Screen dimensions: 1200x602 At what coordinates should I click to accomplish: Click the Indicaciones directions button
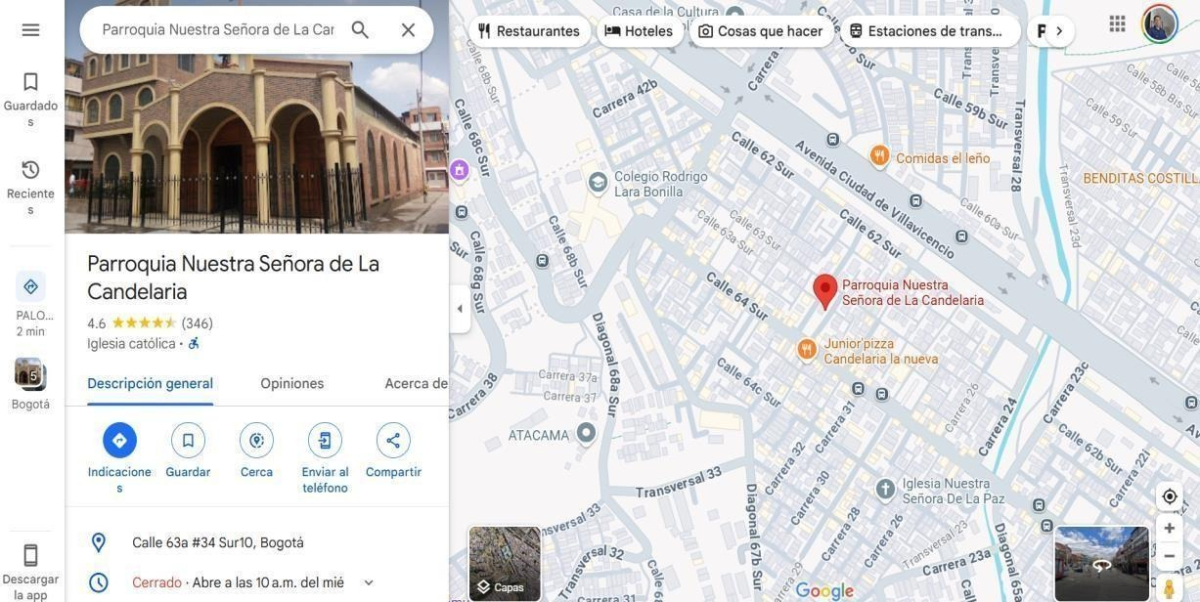119,440
